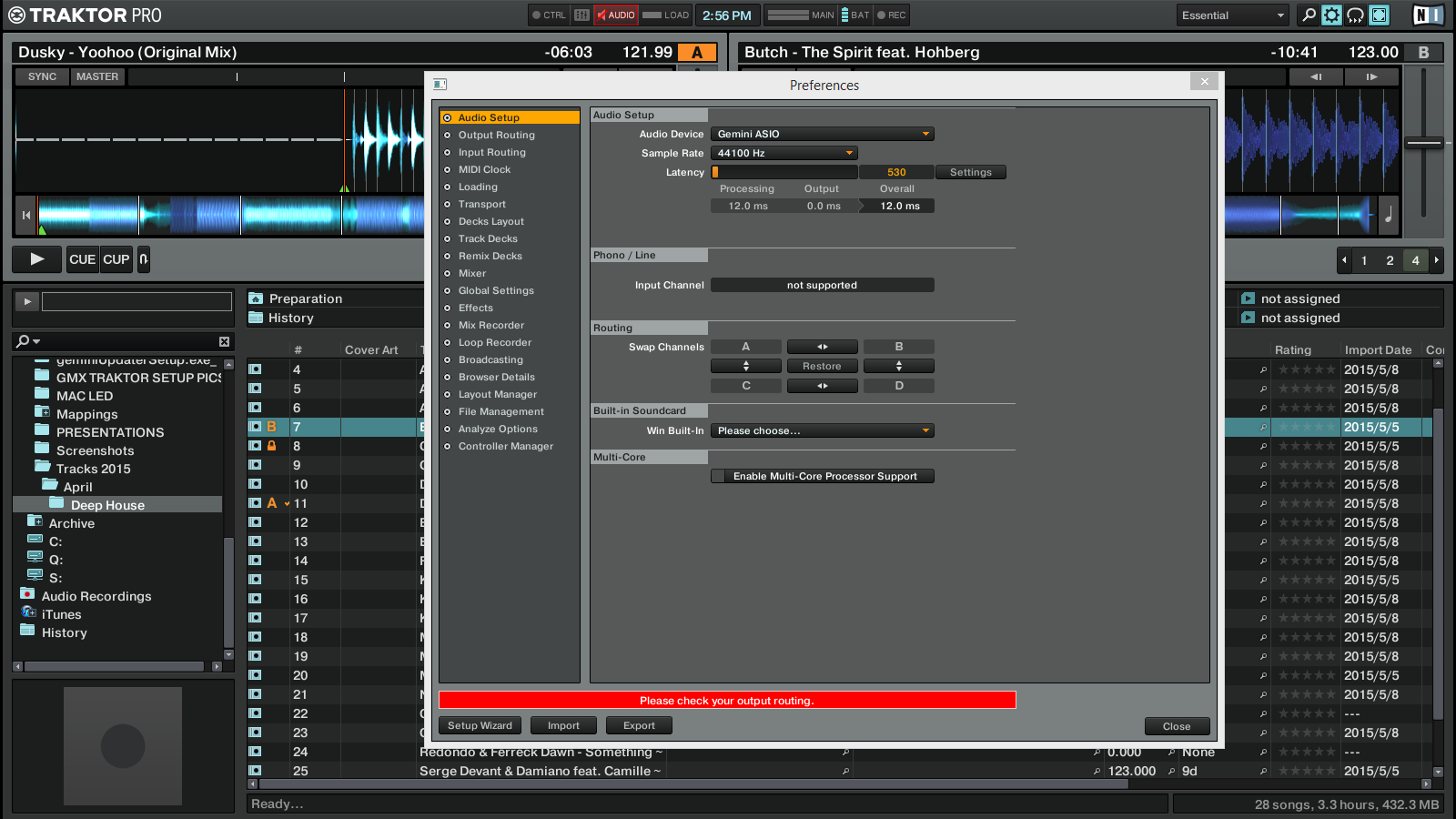1456x819 pixels.
Task: Swap channels A and C vertically
Action: pos(746,366)
